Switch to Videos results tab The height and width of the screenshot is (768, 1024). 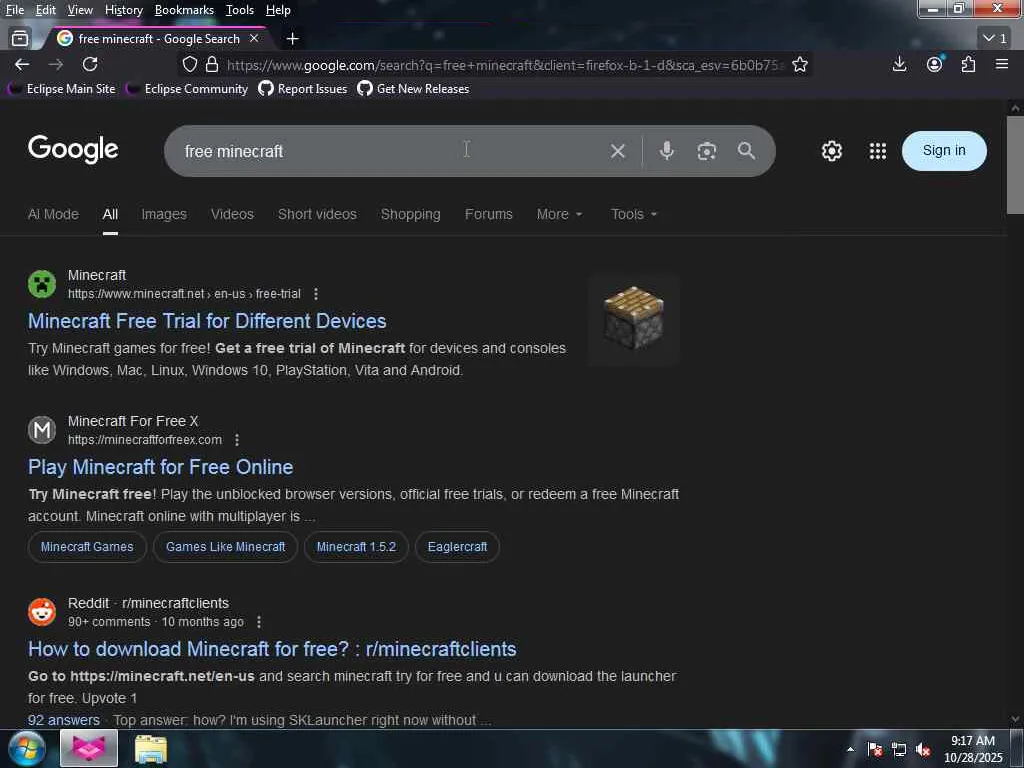click(232, 214)
